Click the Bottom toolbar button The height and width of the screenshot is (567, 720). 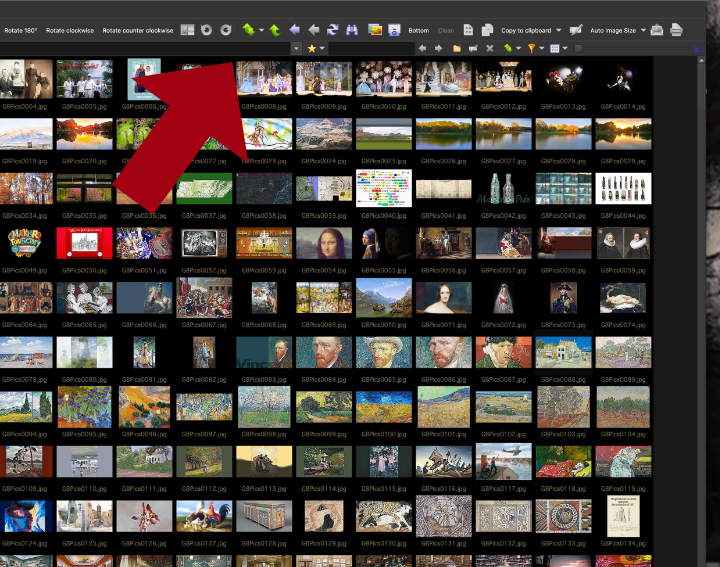(x=419, y=31)
